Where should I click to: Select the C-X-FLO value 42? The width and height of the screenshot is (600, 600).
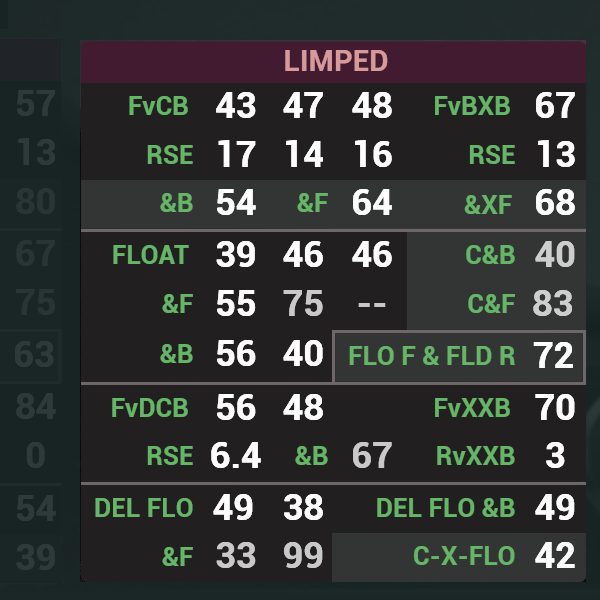point(555,556)
